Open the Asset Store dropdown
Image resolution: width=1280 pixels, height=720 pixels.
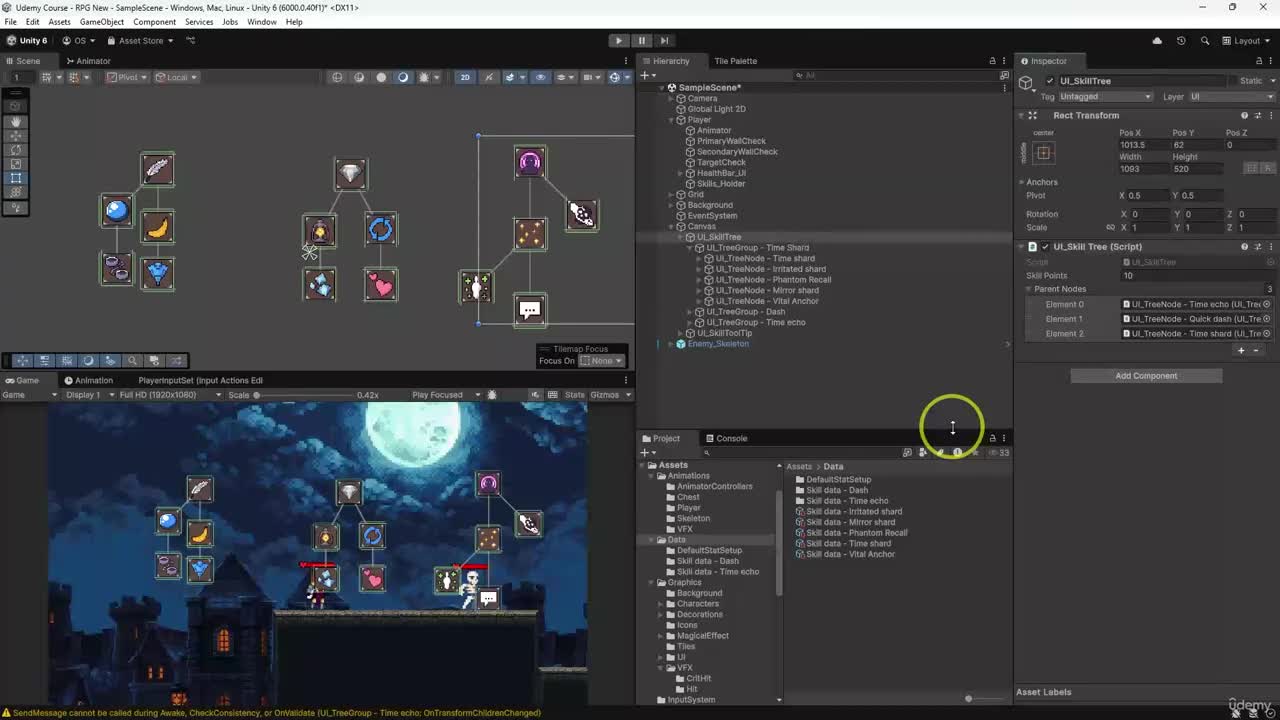click(140, 41)
